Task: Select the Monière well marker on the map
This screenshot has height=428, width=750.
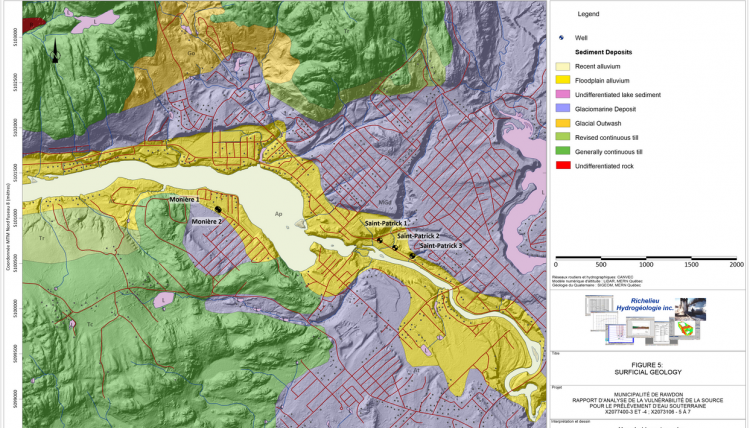Action: click(218, 209)
